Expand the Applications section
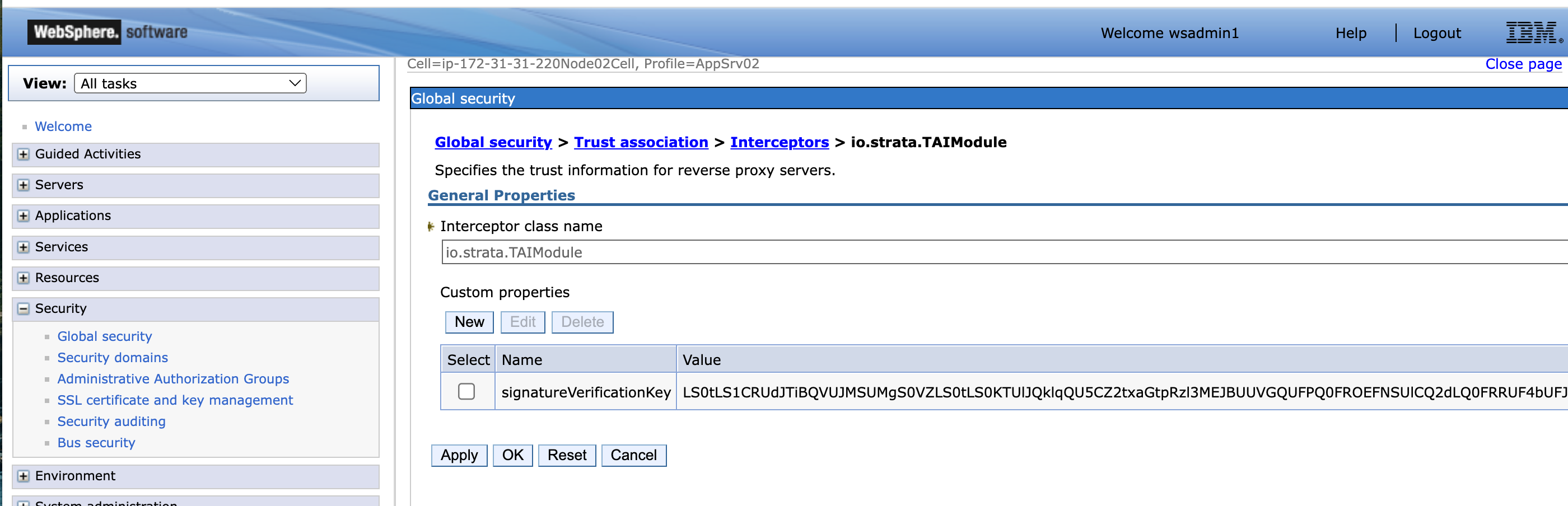 23,217
